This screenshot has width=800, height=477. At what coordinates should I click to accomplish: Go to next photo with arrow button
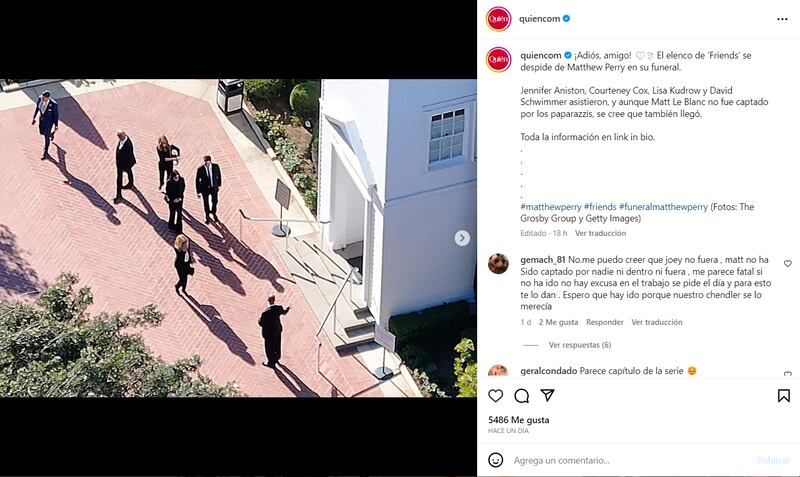point(462,238)
